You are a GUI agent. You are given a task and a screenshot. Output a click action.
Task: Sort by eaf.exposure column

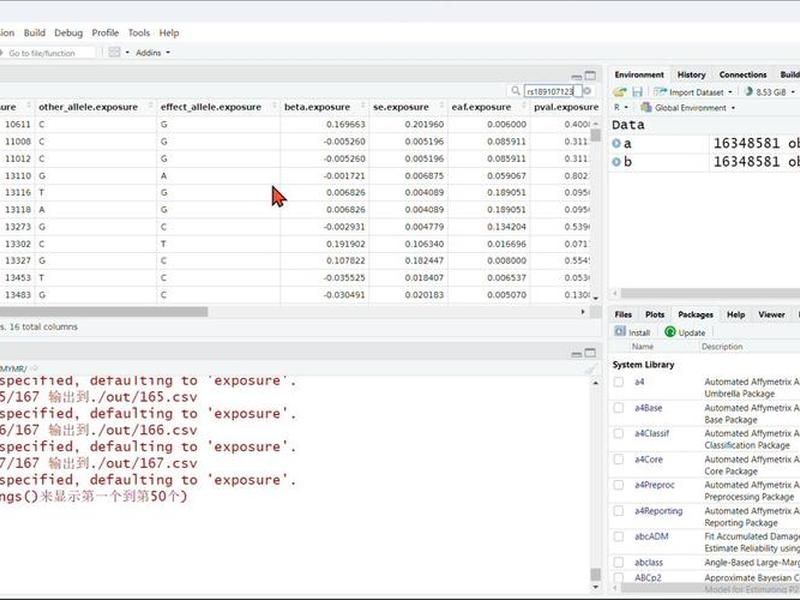tap(488, 107)
